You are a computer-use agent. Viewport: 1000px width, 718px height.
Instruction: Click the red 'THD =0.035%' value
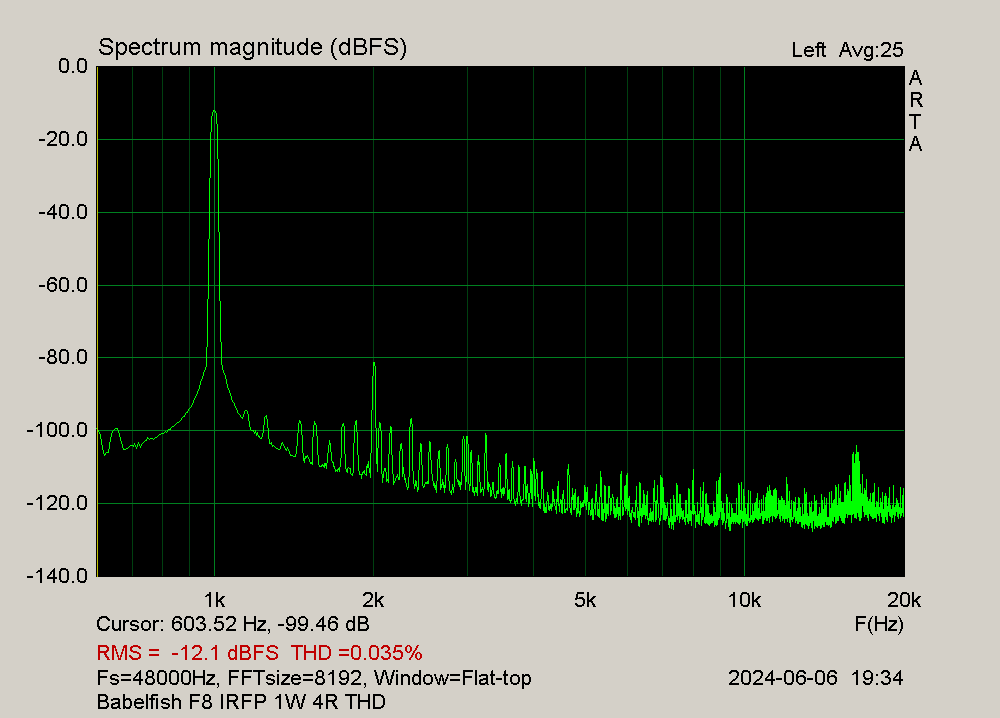click(x=357, y=653)
